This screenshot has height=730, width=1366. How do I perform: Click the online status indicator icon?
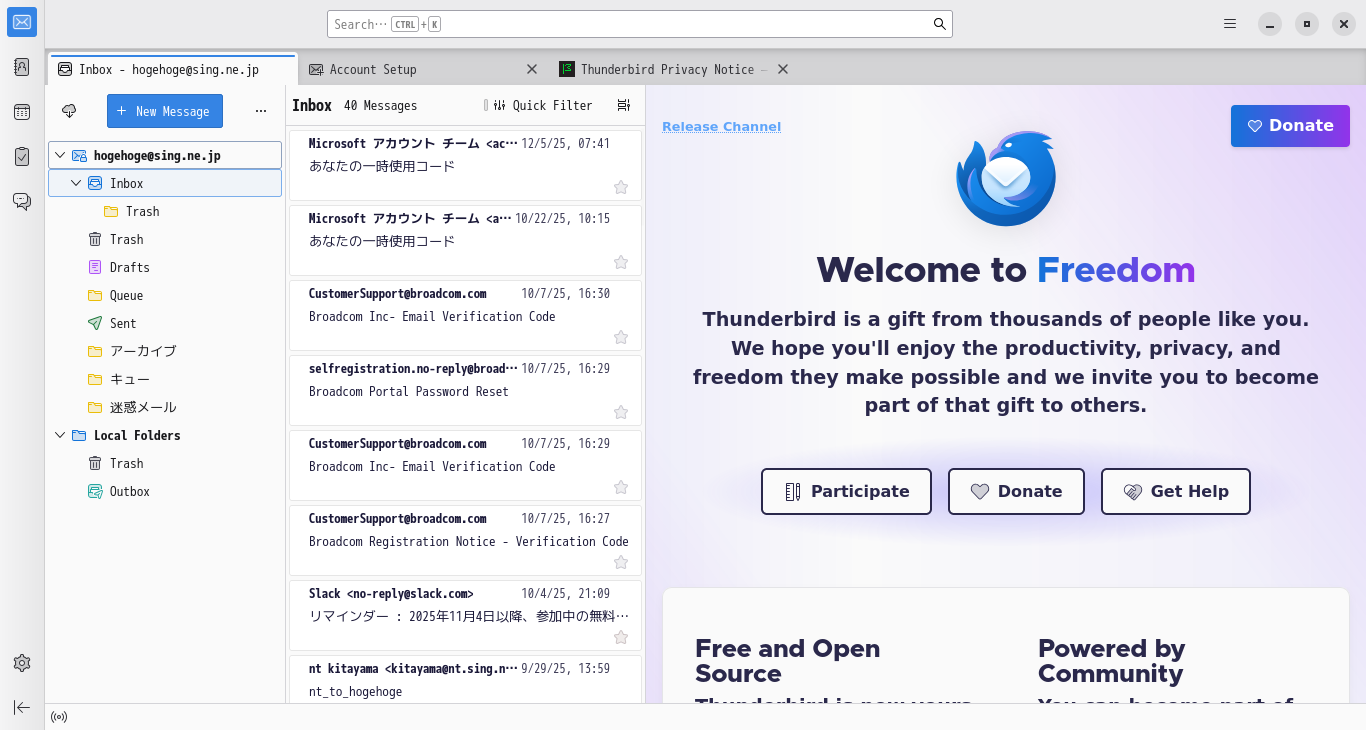coord(59,717)
